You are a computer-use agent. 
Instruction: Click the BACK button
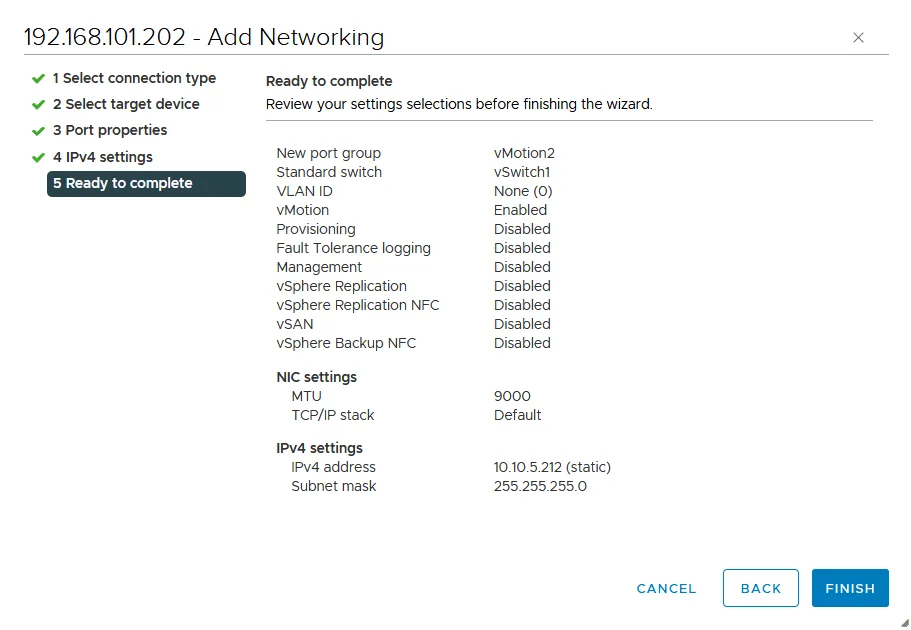tap(760, 588)
